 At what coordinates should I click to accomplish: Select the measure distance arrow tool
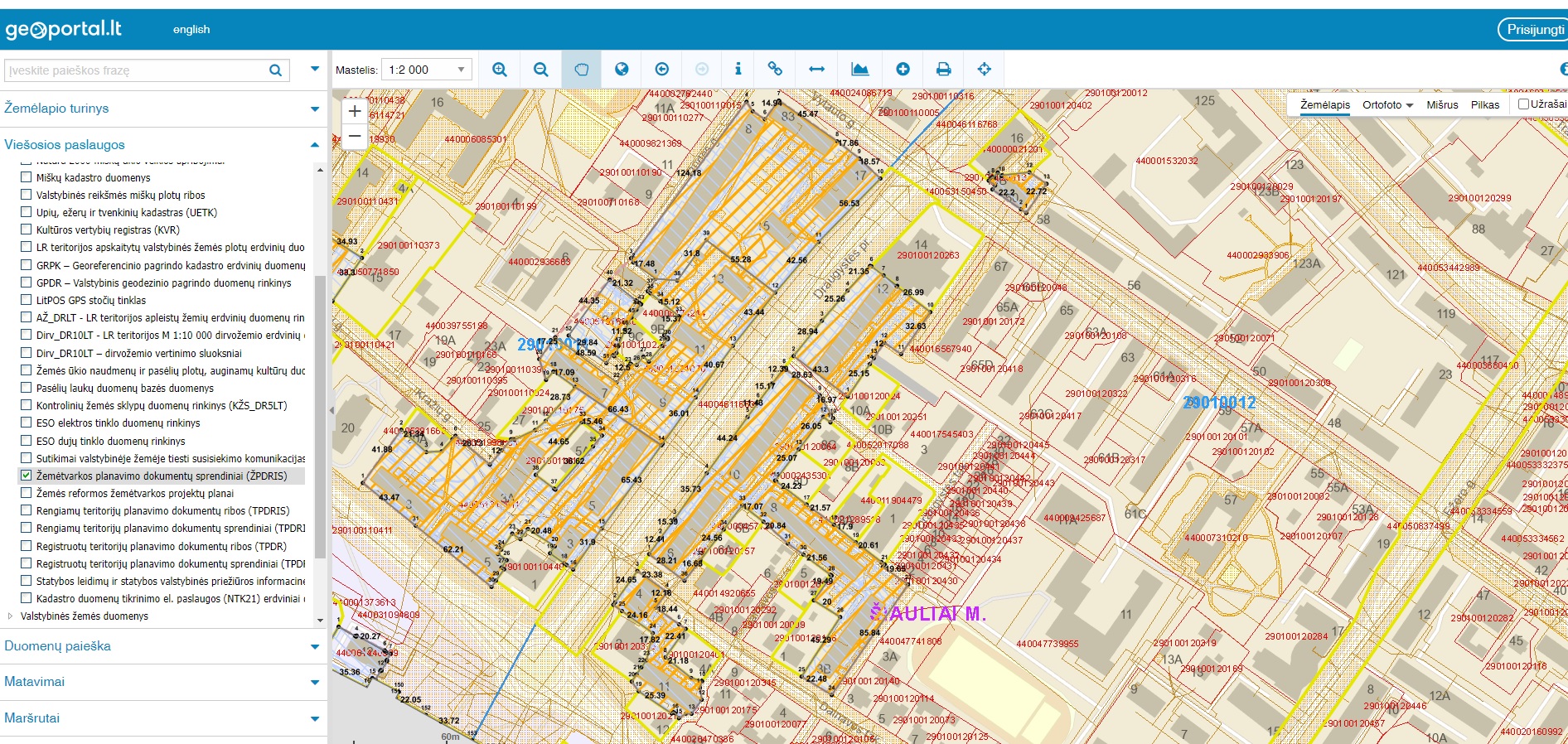[x=816, y=70]
